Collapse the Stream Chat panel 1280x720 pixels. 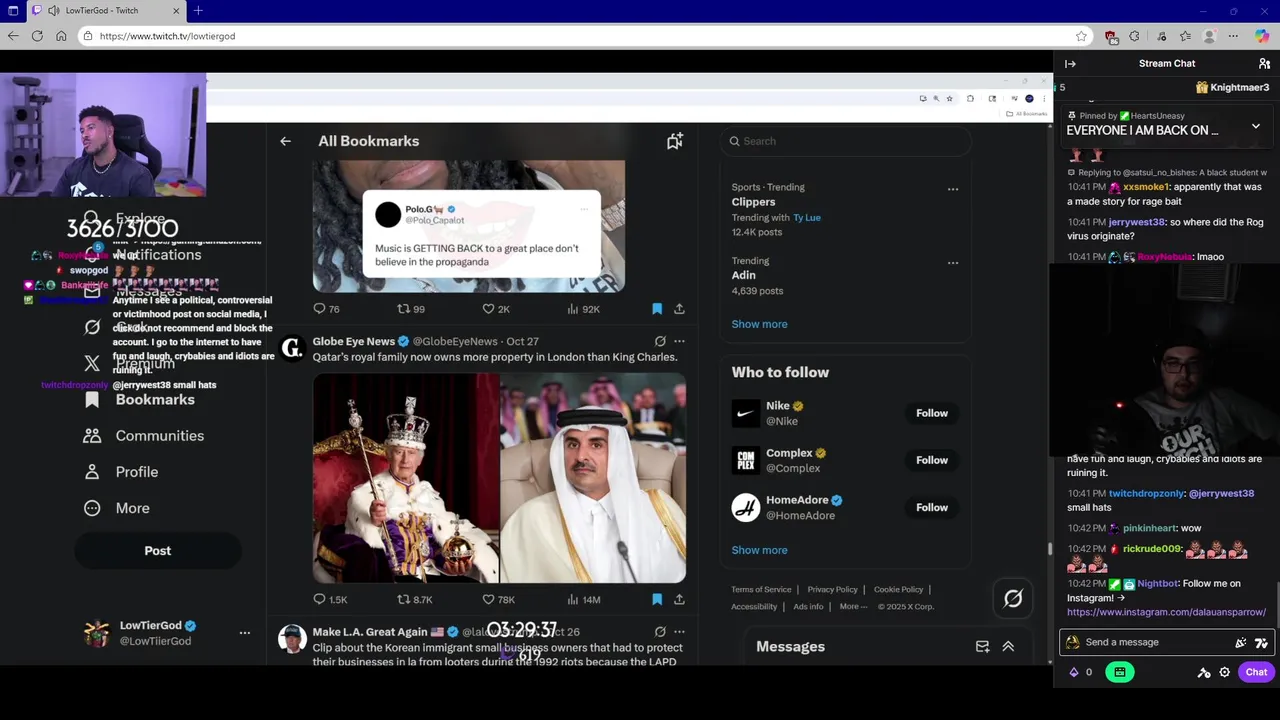coord(1070,64)
